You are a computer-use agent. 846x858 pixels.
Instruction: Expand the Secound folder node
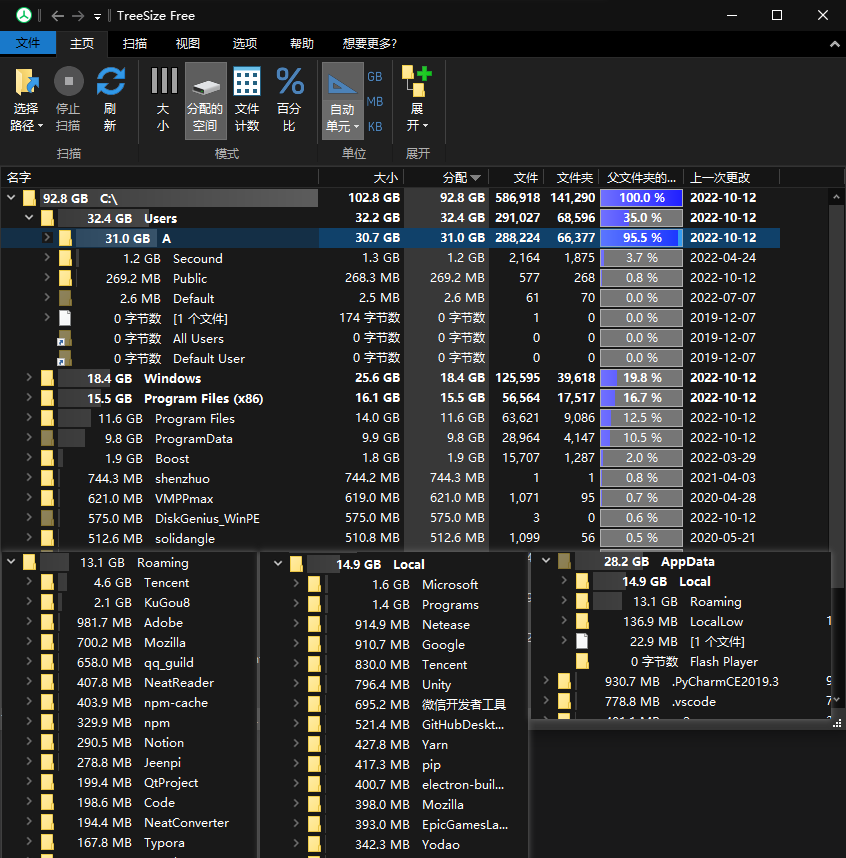coord(46,258)
